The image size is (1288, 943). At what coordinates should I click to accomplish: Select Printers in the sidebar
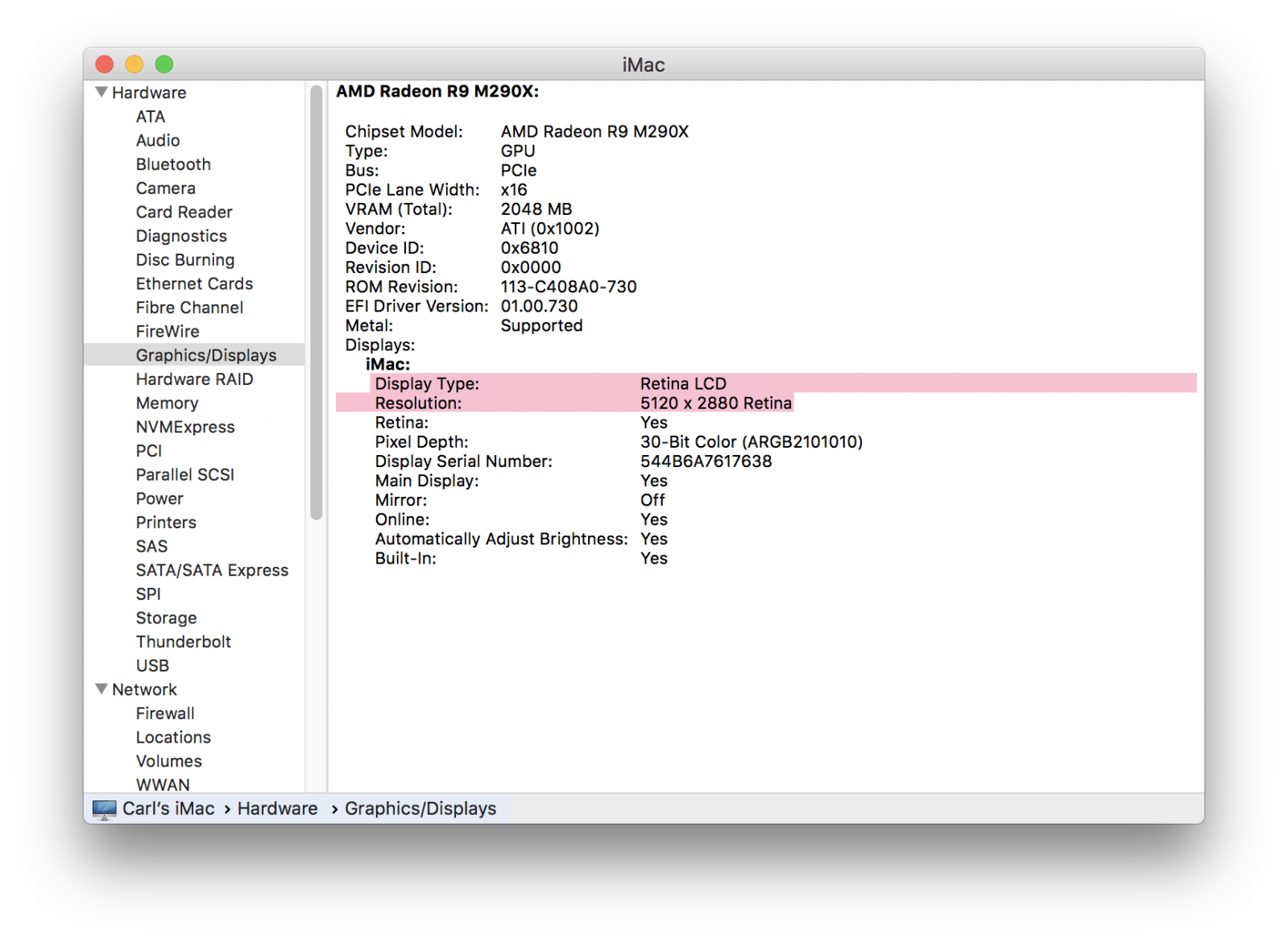[x=166, y=523]
